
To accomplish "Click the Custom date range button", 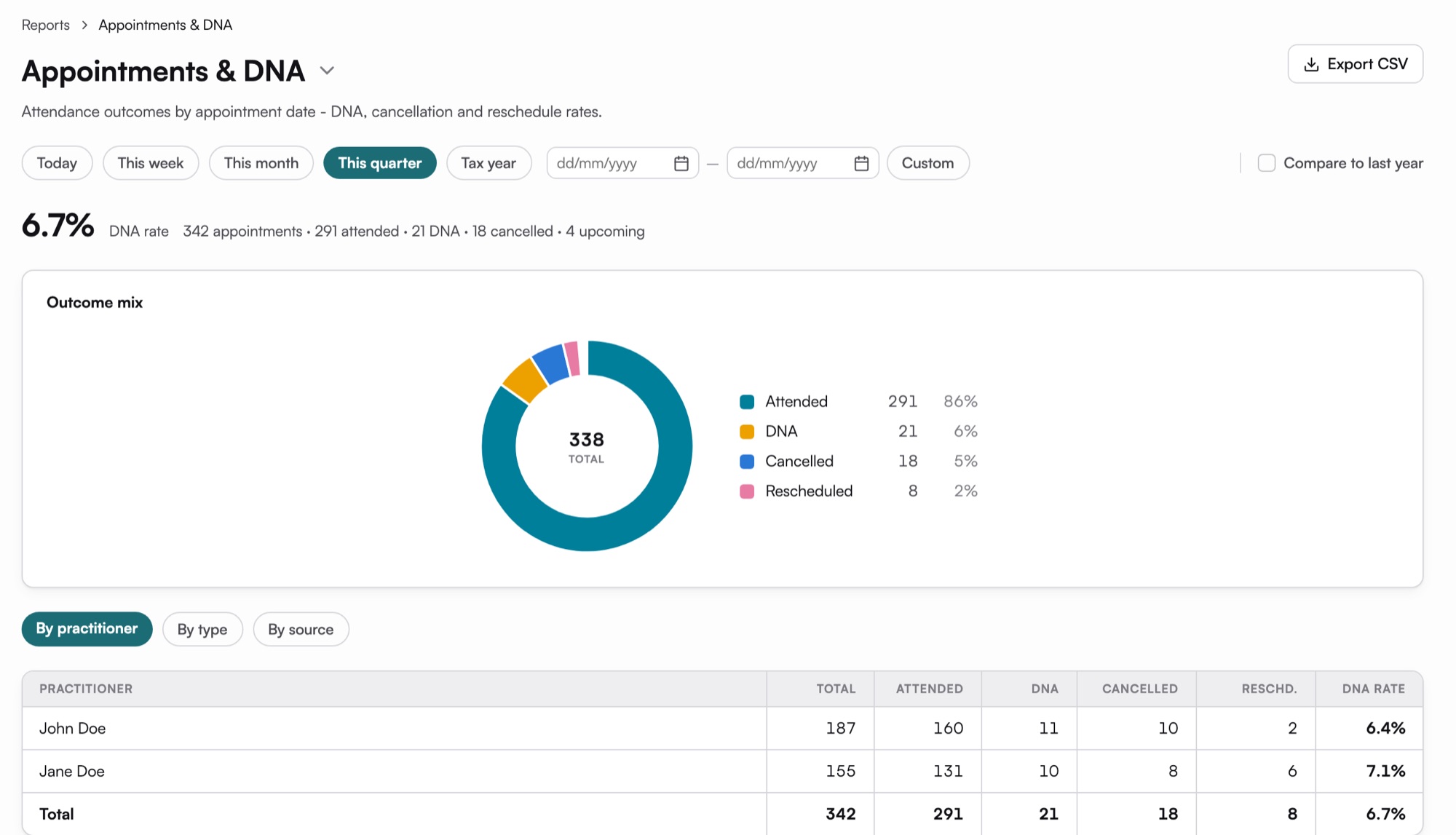I will (927, 163).
